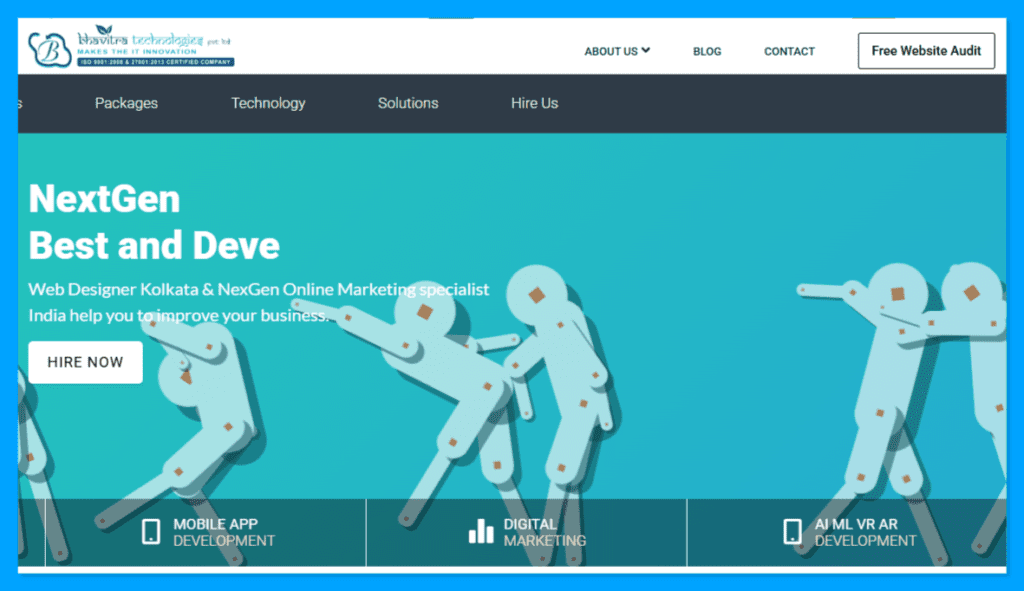Expand the About Us dropdown arrow
Screen dimensions: 1024x591
coord(646,50)
